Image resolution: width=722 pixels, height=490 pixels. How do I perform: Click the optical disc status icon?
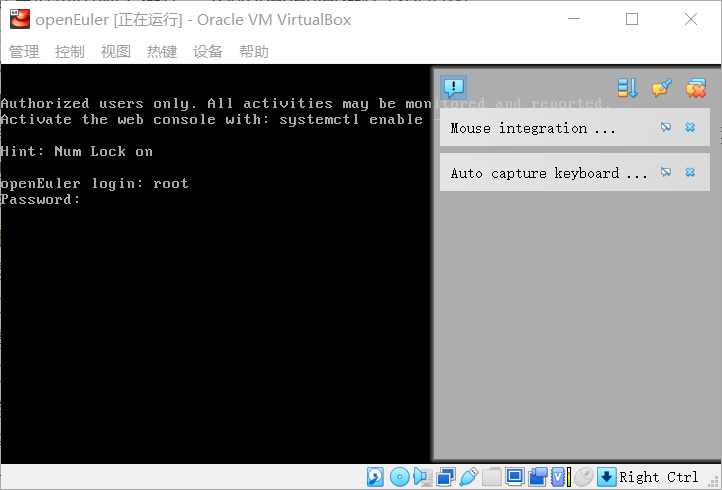(399, 477)
